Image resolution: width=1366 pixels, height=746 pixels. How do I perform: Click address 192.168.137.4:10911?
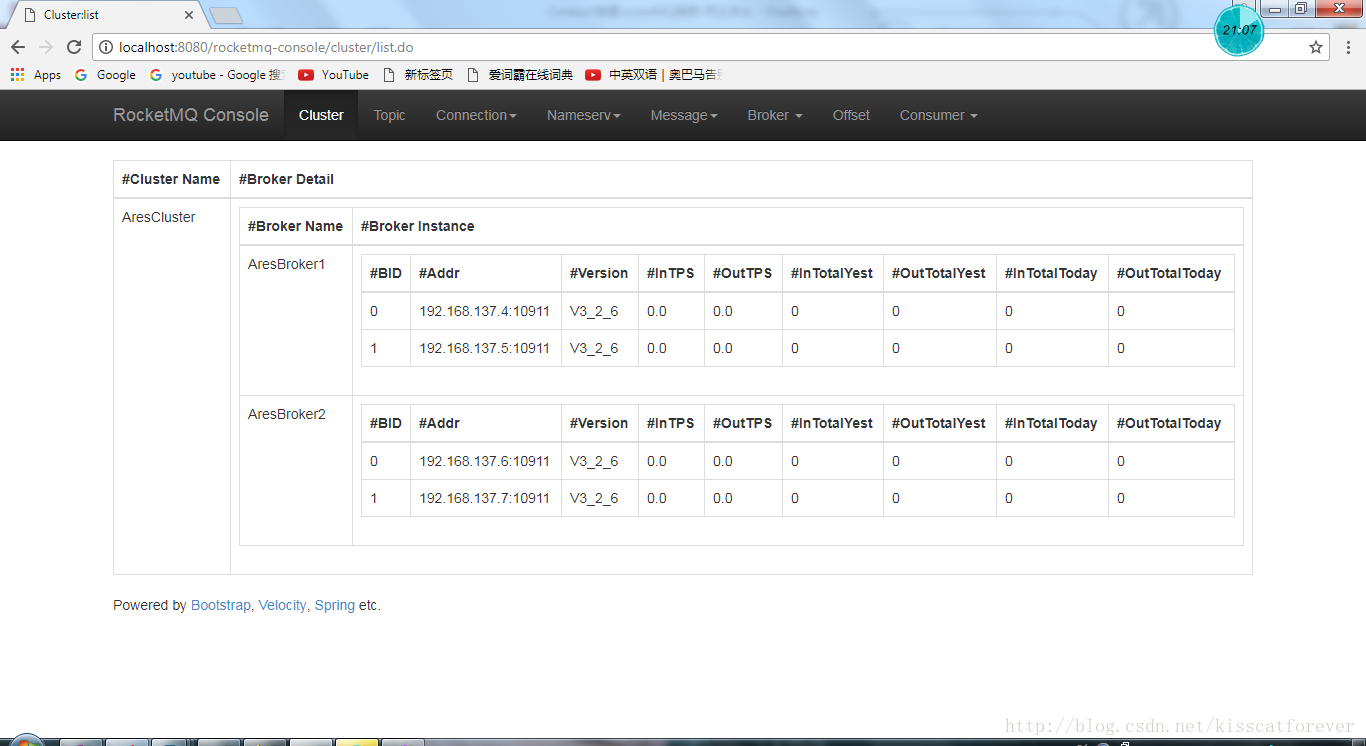484,311
